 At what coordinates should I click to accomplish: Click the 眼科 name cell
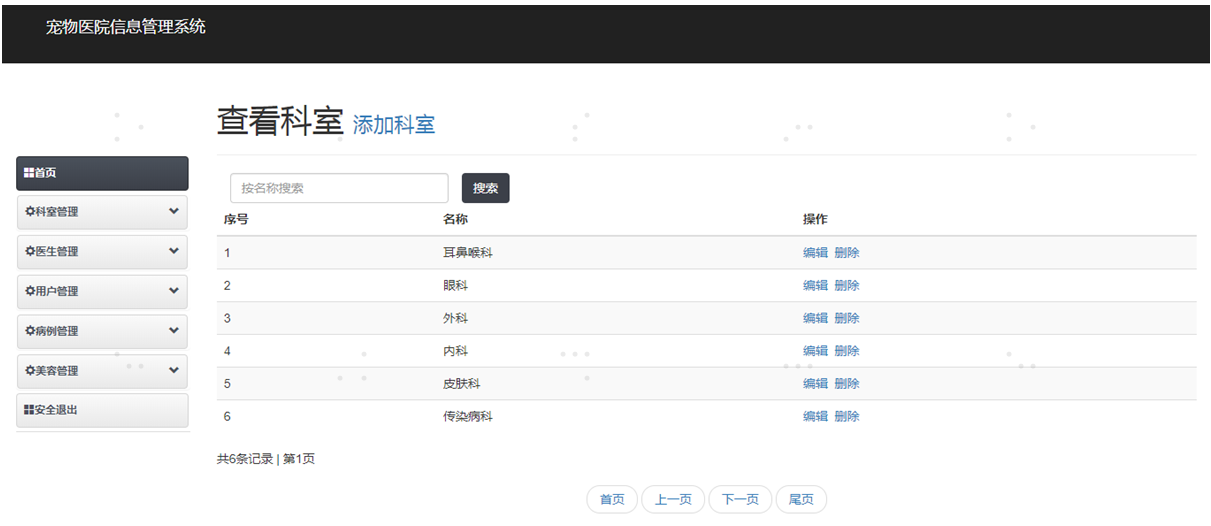[x=455, y=286]
